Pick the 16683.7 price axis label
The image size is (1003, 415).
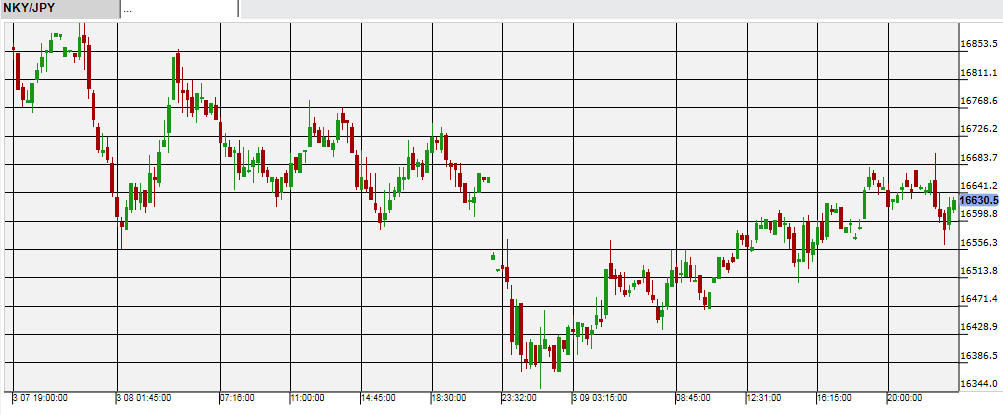pos(979,158)
